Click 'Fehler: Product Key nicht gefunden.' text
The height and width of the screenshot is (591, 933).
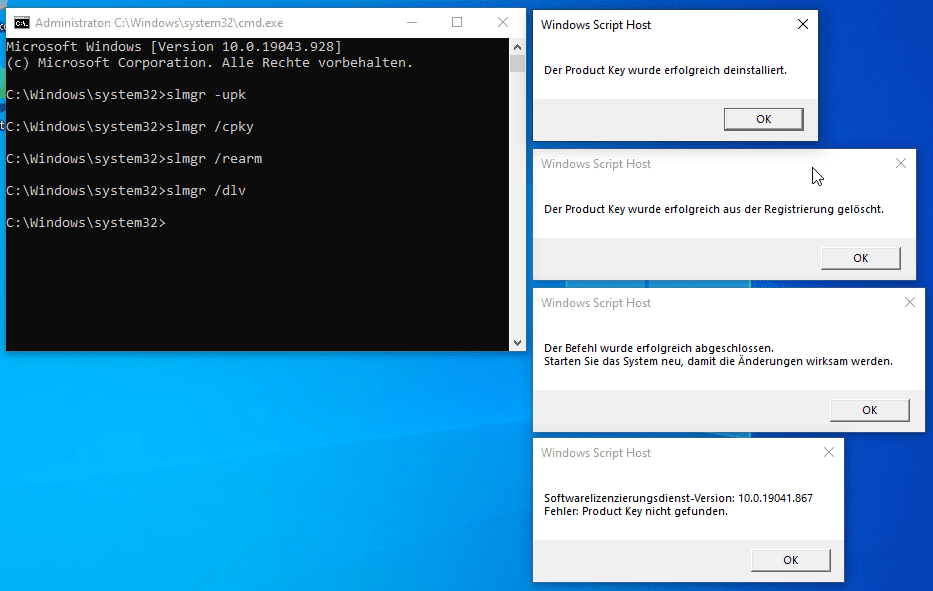click(635, 511)
